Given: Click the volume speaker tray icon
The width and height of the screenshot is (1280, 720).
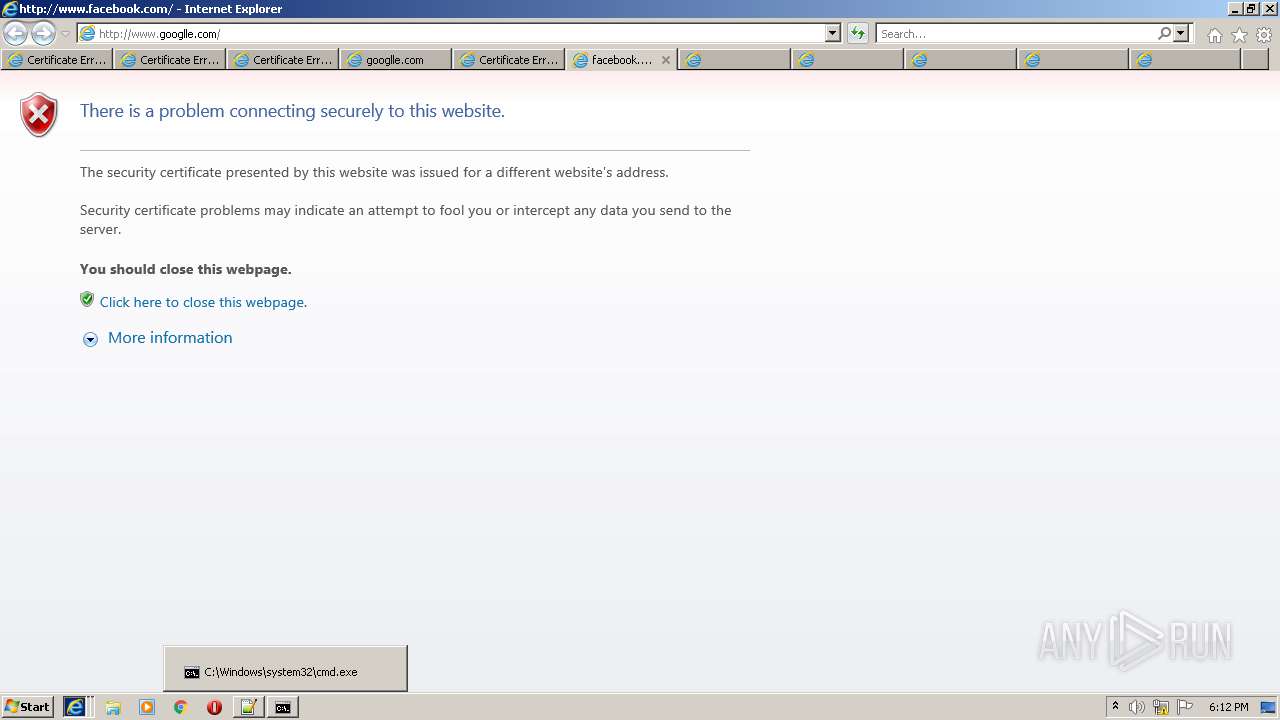Looking at the screenshot, I should 1137,707.
